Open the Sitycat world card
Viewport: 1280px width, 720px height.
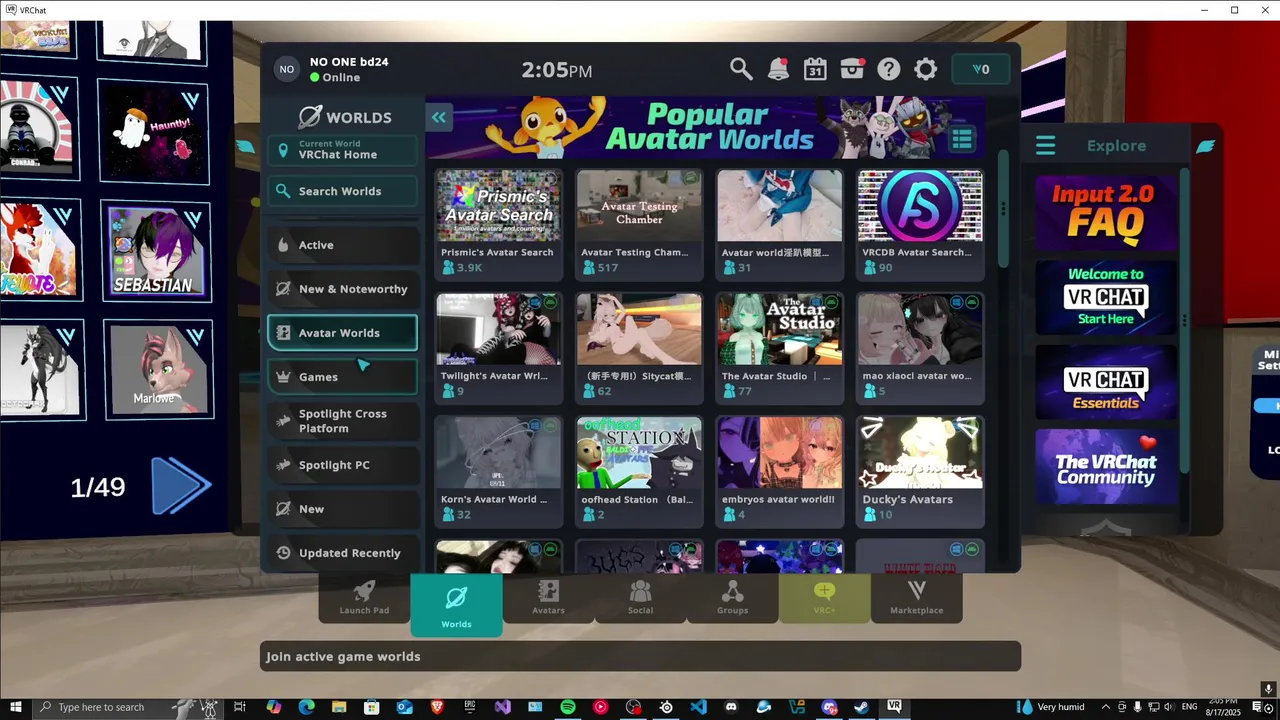pyautogui.click(x=639, y=348)
